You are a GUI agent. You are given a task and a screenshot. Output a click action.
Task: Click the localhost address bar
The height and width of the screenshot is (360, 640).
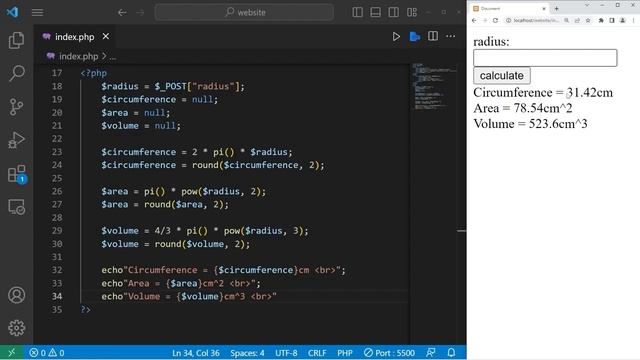535,20
